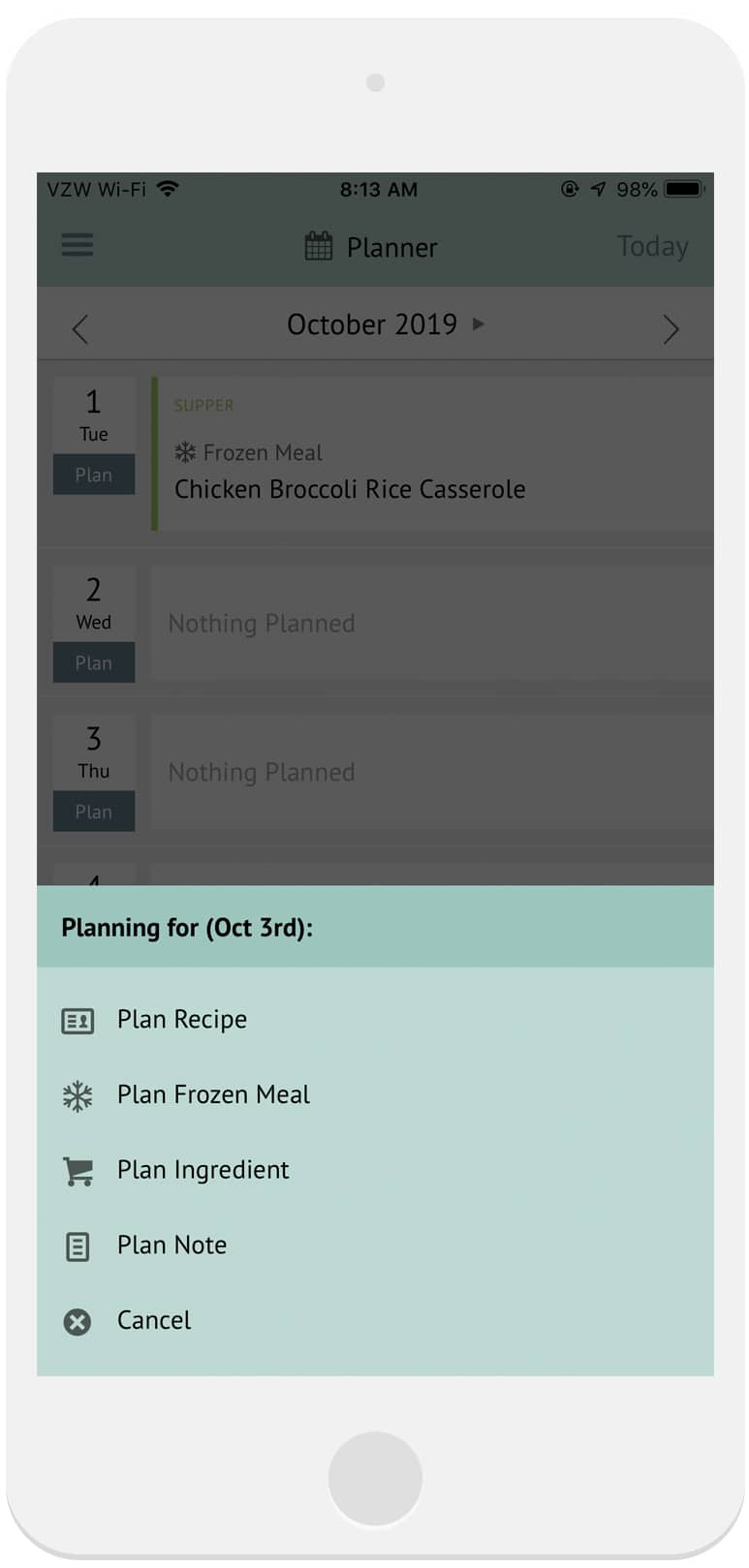This screenshot has width=749, height=1568.
Task: Click the Plan Note document icon
Action: (78, 1246)
